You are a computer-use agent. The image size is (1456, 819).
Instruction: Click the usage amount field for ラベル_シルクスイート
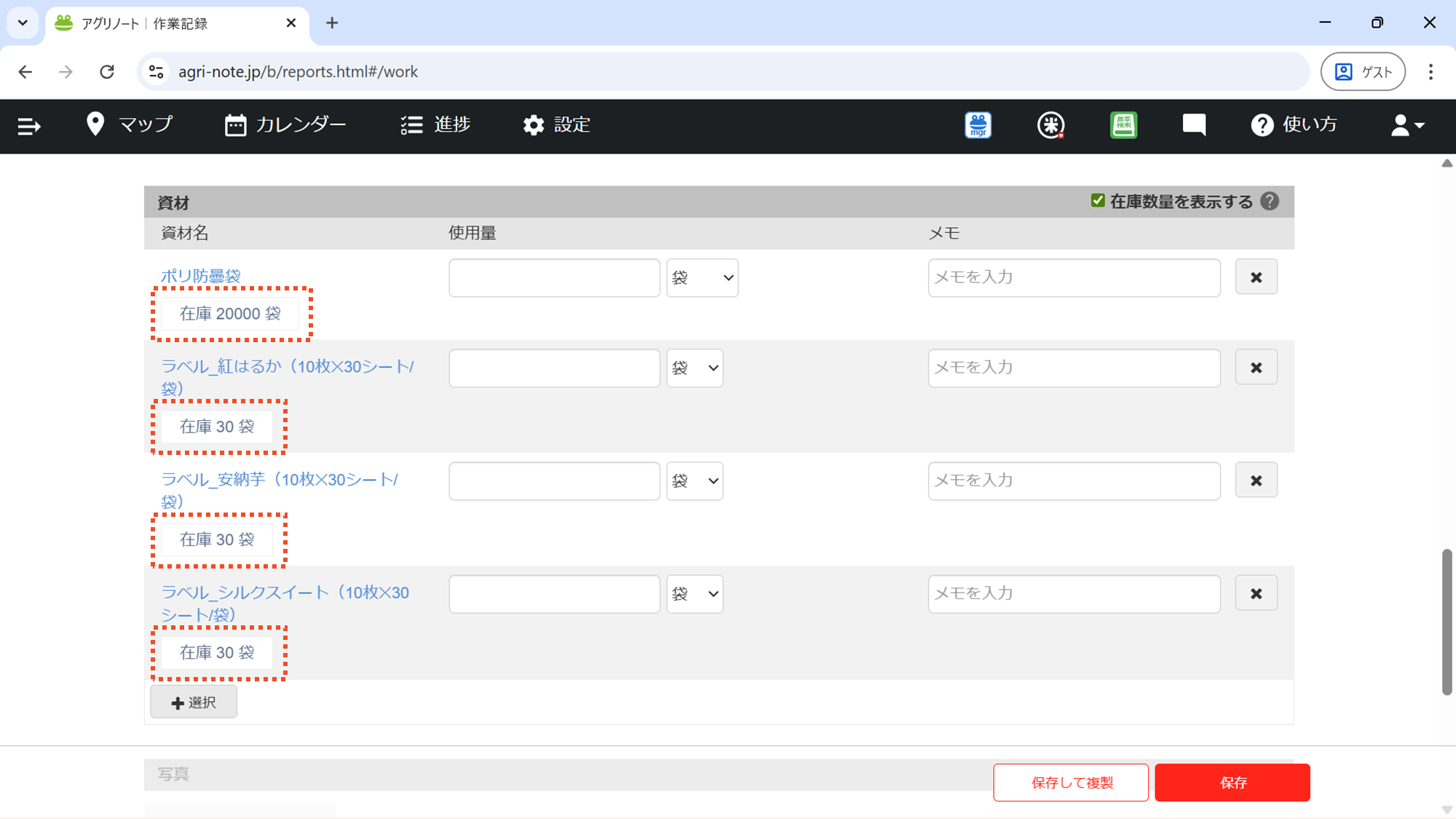point(555,593)
